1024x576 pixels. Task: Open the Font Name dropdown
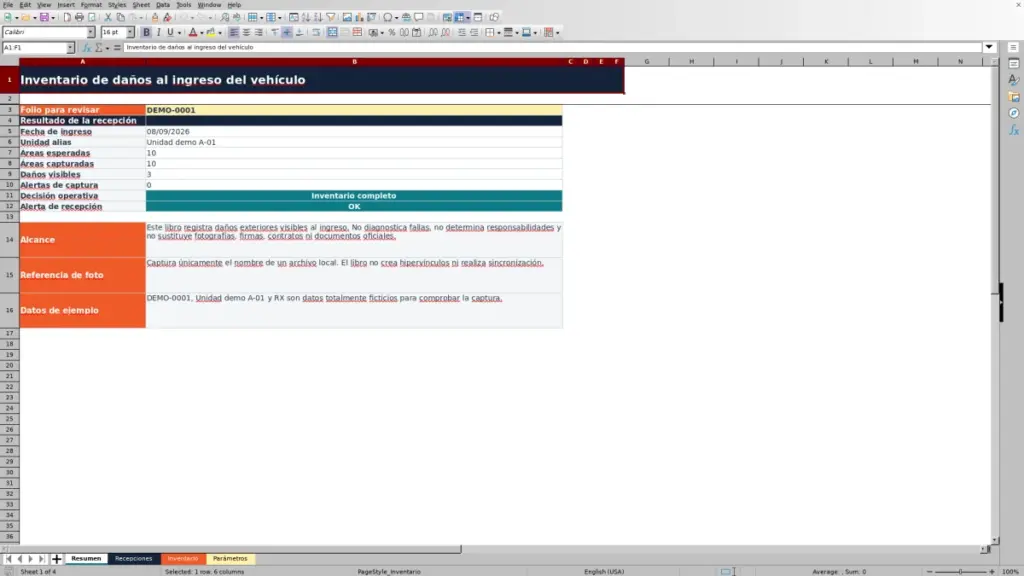[91, 32]
